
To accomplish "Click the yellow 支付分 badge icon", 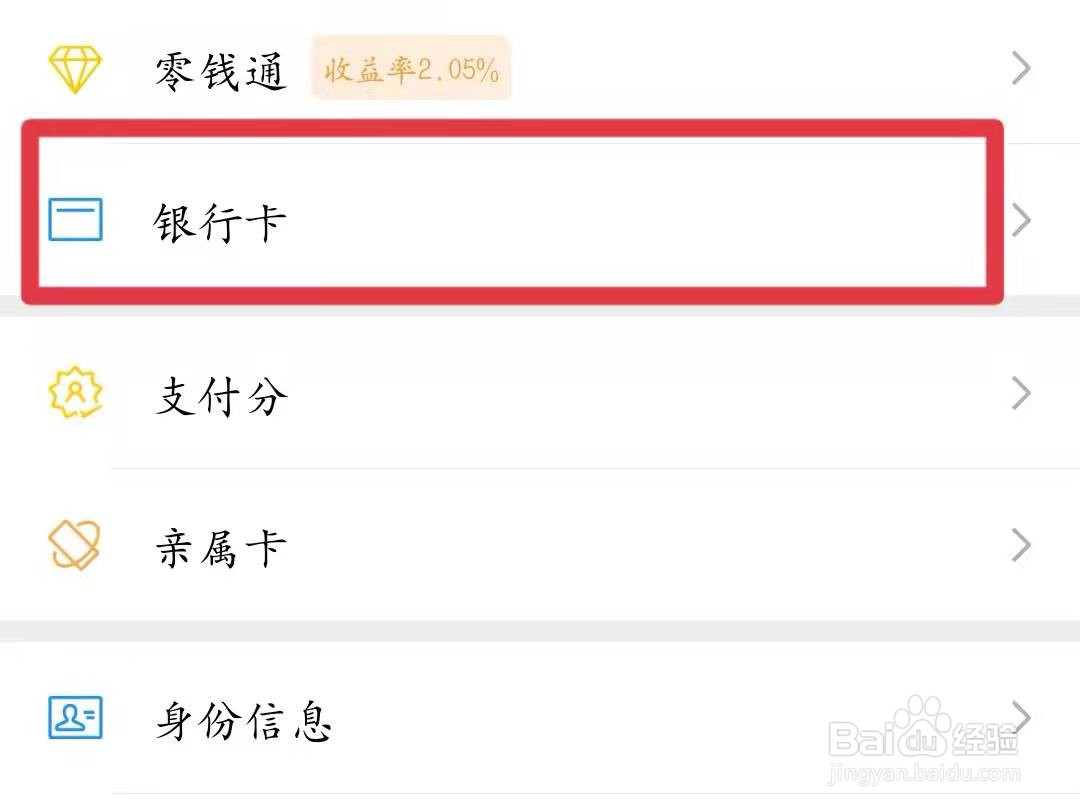I will [76, 394].
